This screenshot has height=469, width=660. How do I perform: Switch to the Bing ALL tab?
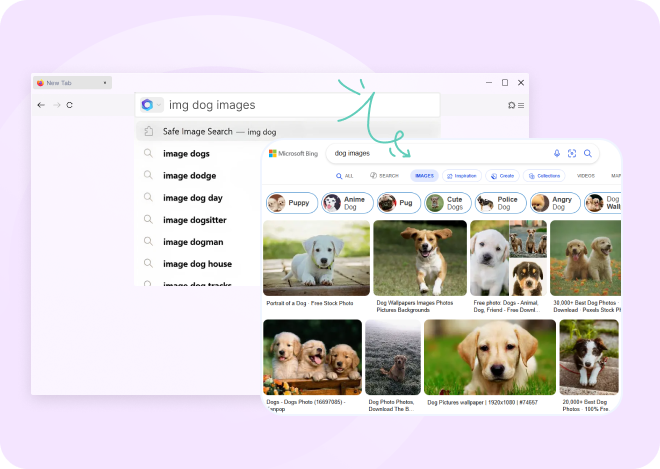tap(343, 175)
